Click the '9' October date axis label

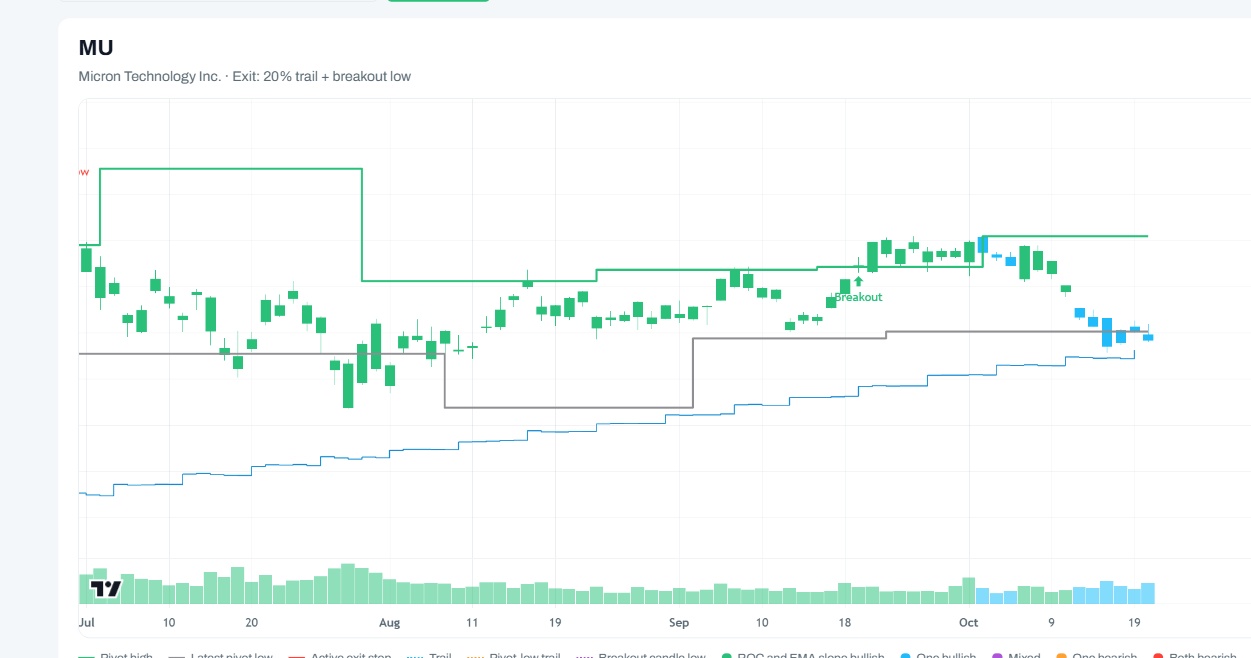pos(1051,622)
